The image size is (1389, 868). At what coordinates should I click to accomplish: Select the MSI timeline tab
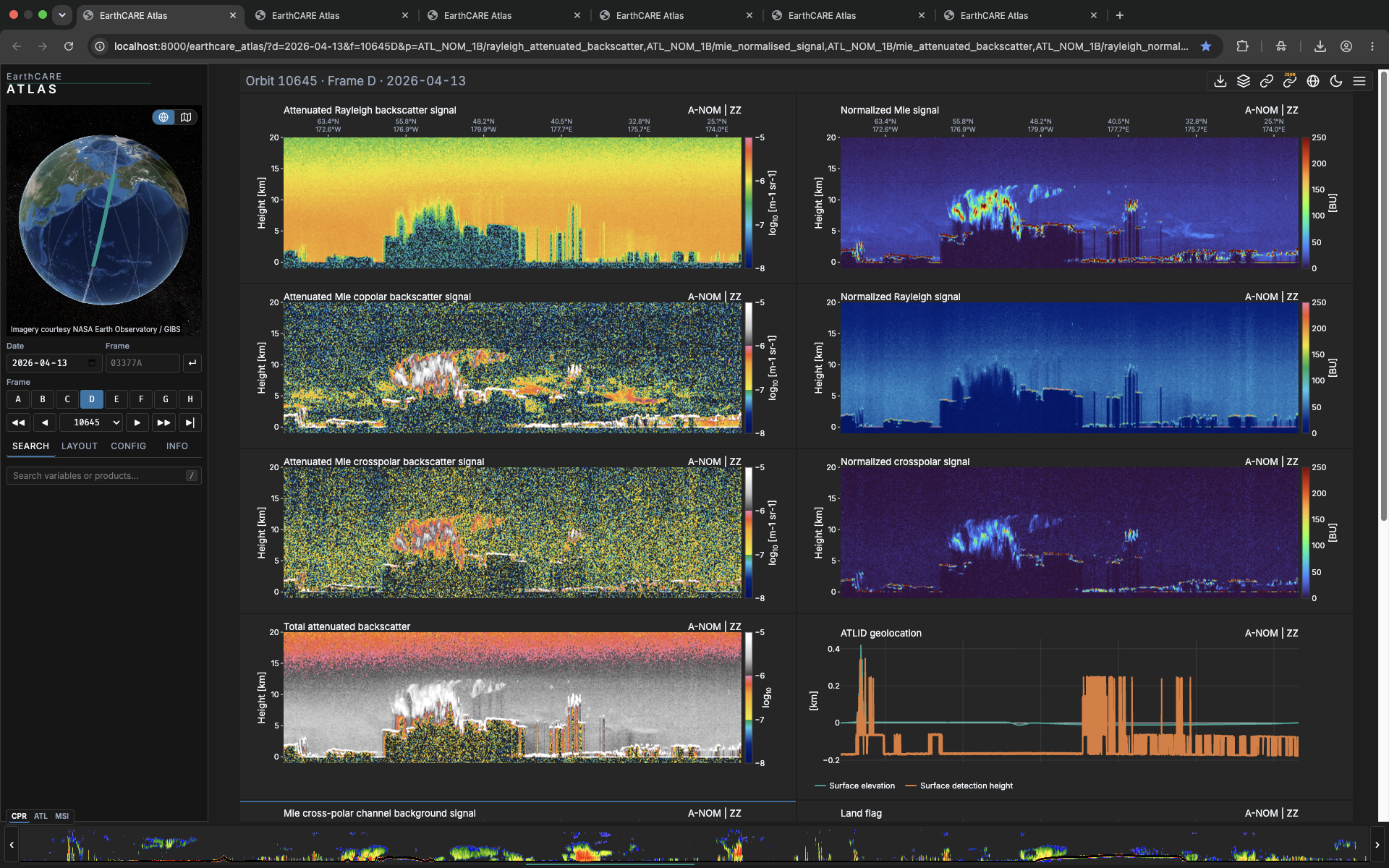tap(62, 816)
